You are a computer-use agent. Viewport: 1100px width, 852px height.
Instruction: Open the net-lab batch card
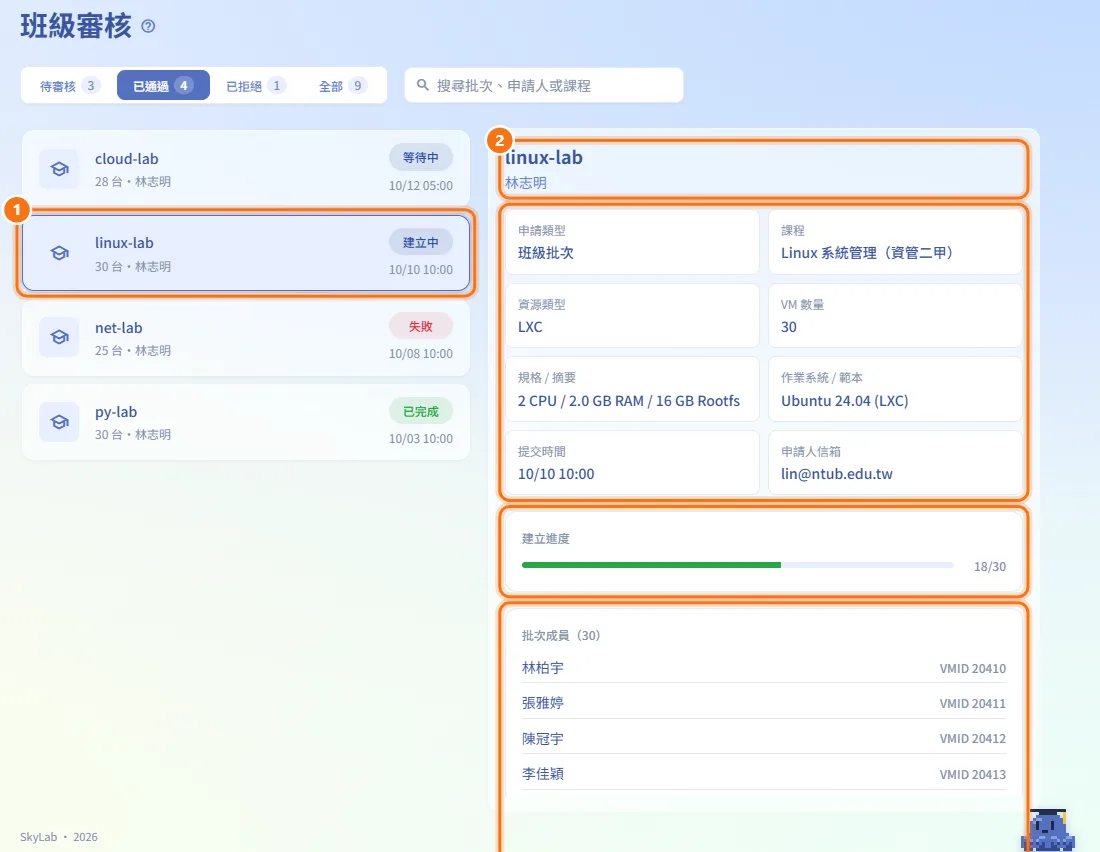tap(246, 338)
